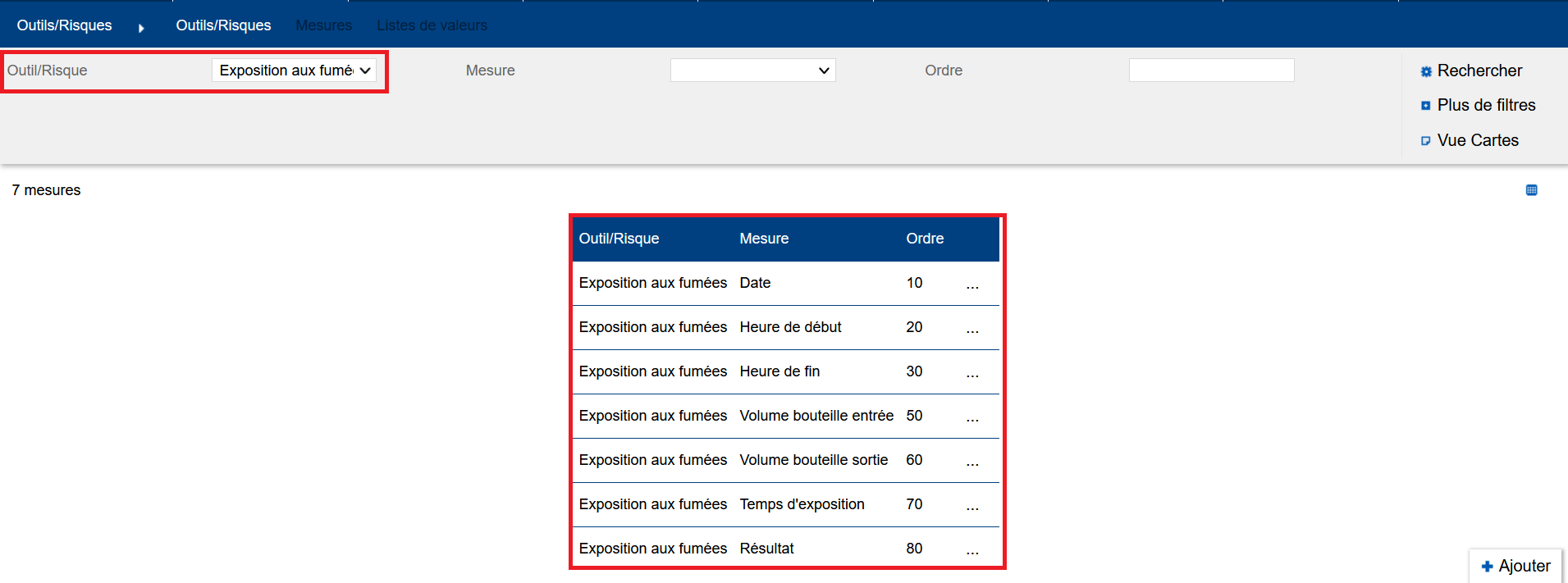
Task: Open ellipsis menu for Heure de début row
Action: tap(972, 329)
